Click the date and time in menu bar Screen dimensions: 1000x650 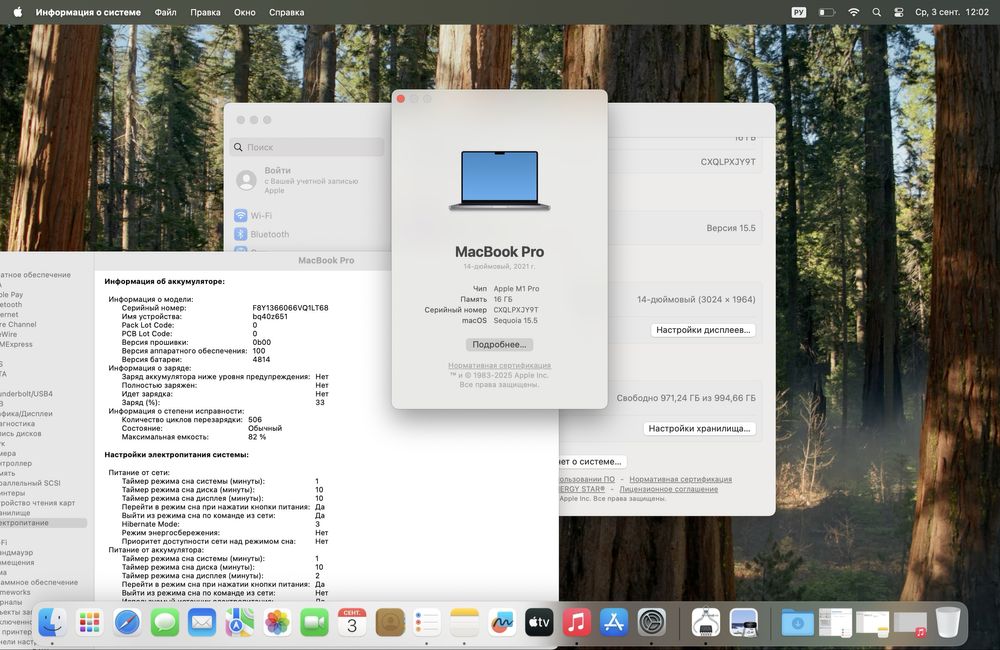coord(952,12)
